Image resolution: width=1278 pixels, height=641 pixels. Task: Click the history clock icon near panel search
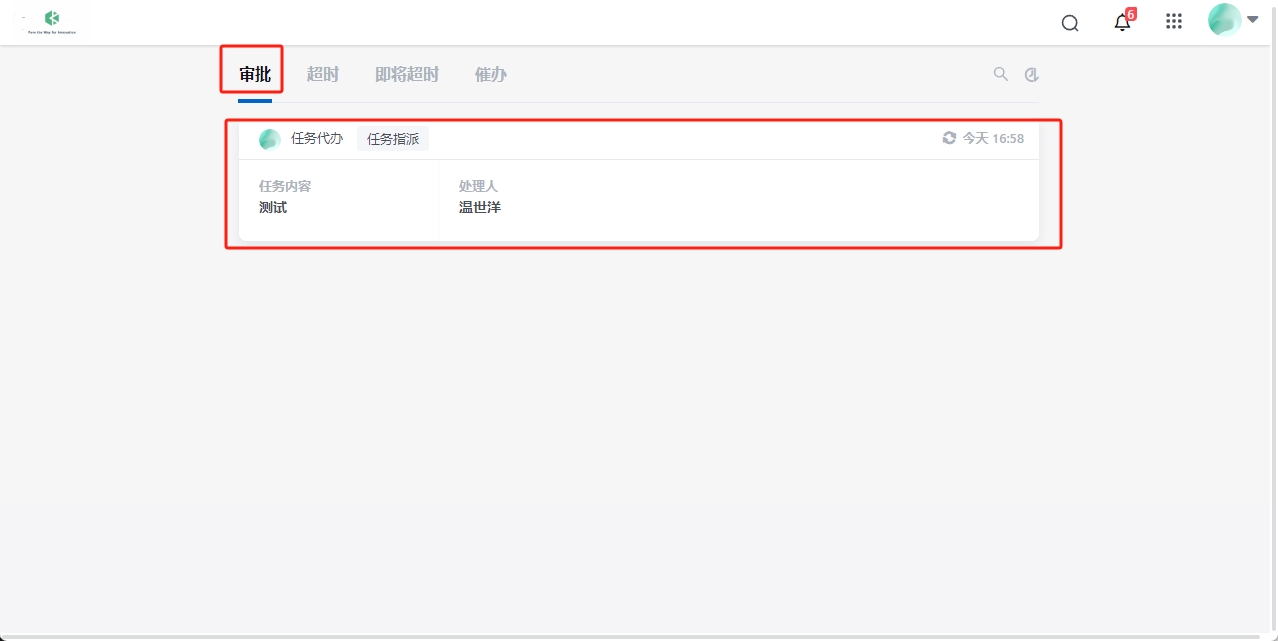(1031, 74)
